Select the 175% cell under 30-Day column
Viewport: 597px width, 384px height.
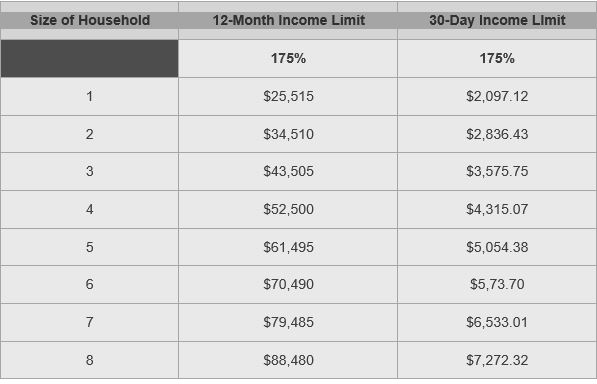pyautogui.click(x=497, y=59)
